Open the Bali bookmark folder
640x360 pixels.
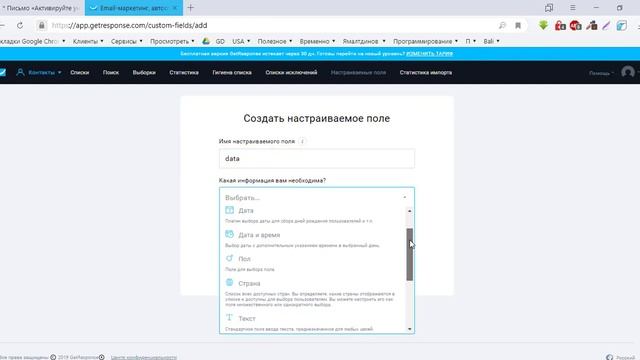click(x=491, y=41)
